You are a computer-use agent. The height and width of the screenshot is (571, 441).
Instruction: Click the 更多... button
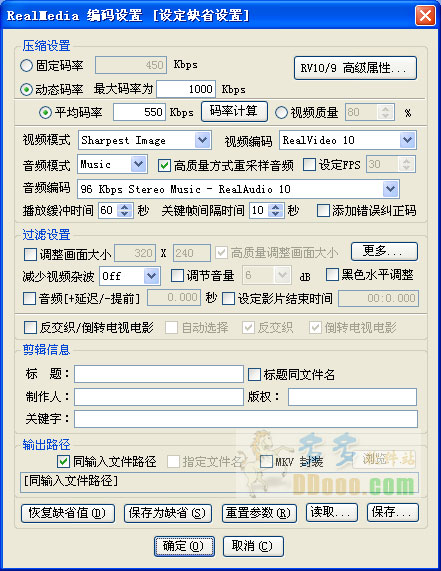click(x=384, y=251)
